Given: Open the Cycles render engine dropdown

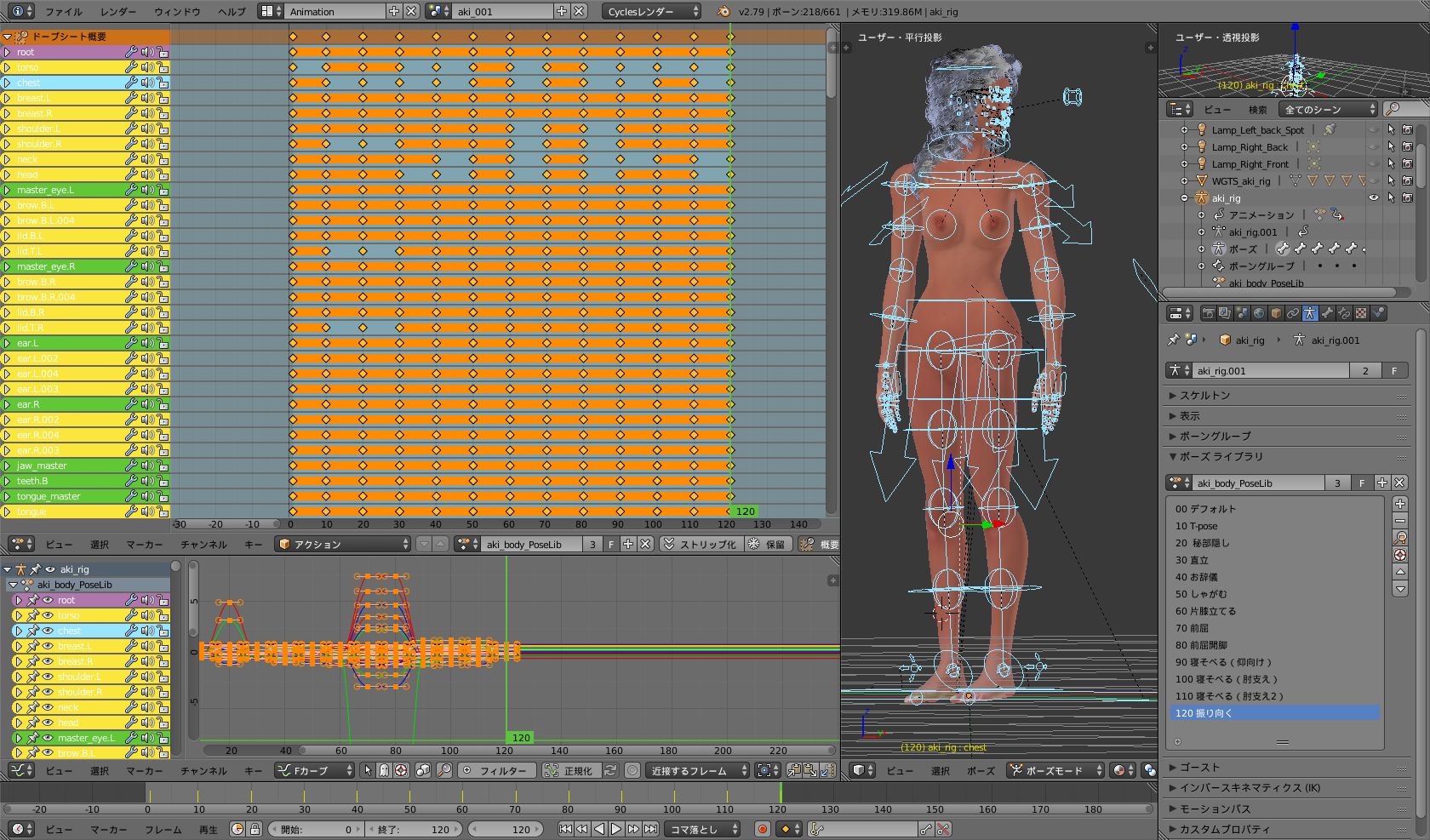Looking at the screenshot, I should click(x=652, y=11).
